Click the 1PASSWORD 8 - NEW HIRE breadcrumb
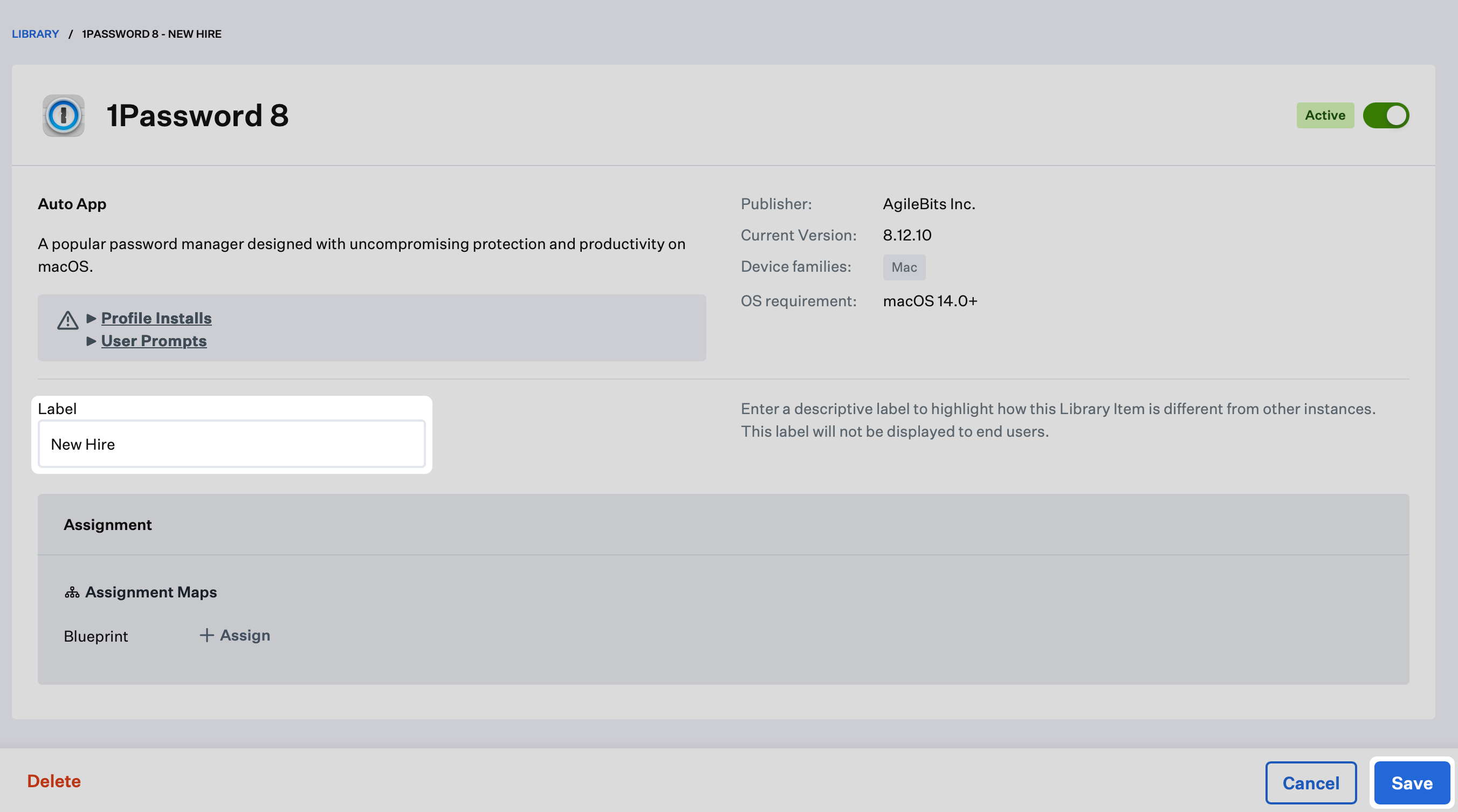The image size is (1458, 812). [152, 34]
